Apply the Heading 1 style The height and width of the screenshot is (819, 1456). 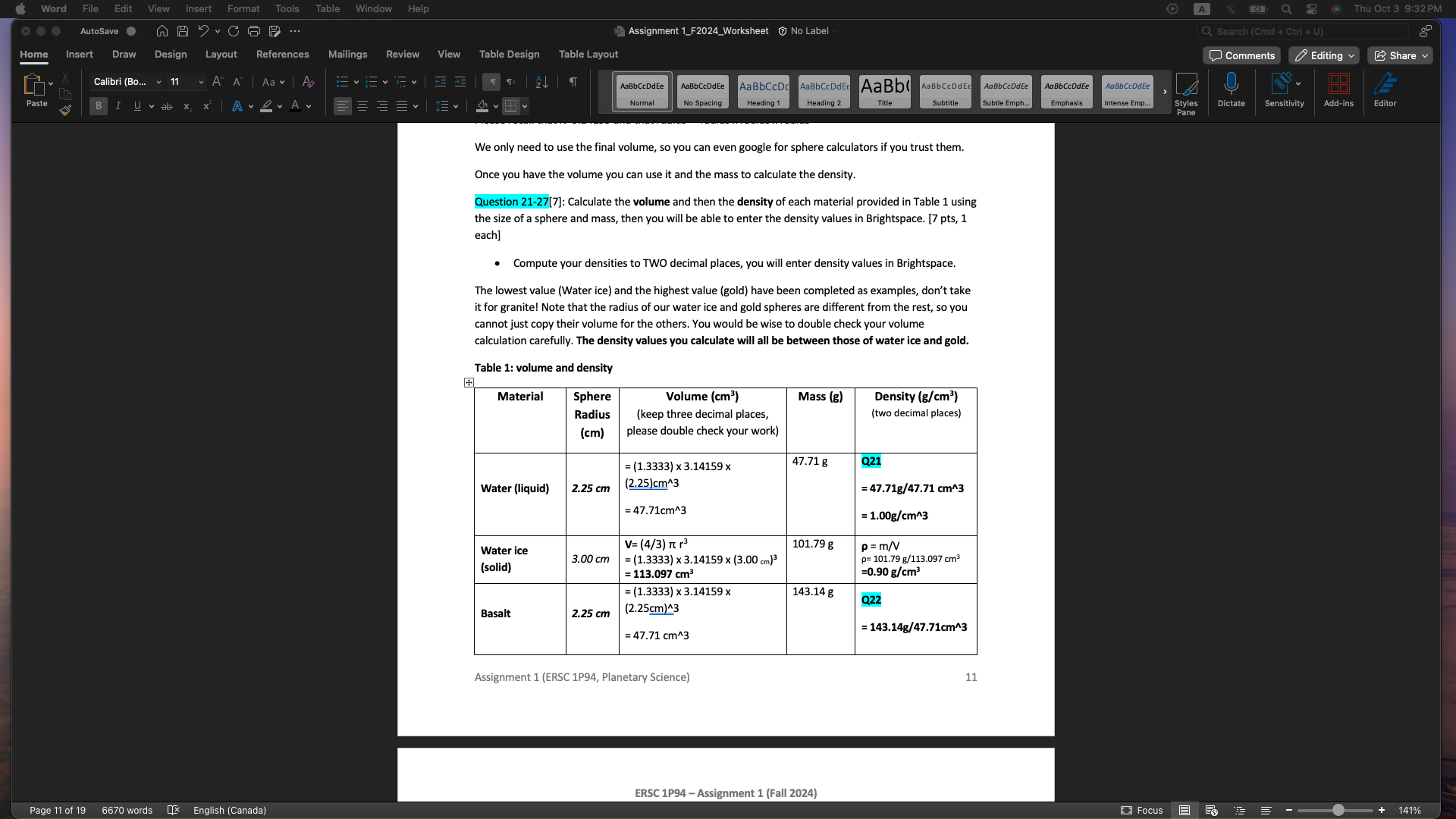tap(763, 92)
